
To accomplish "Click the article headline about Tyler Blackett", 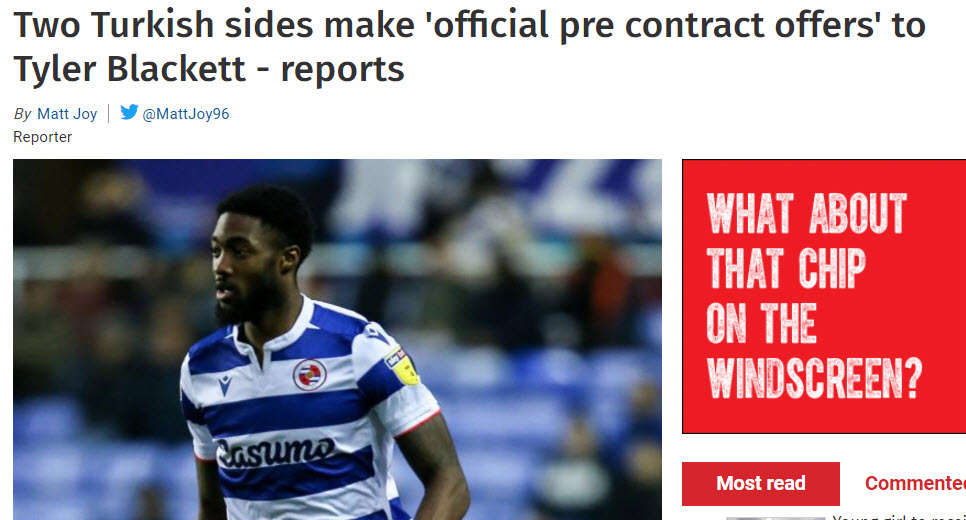I will pyautogui.click(x=469, y=47).
